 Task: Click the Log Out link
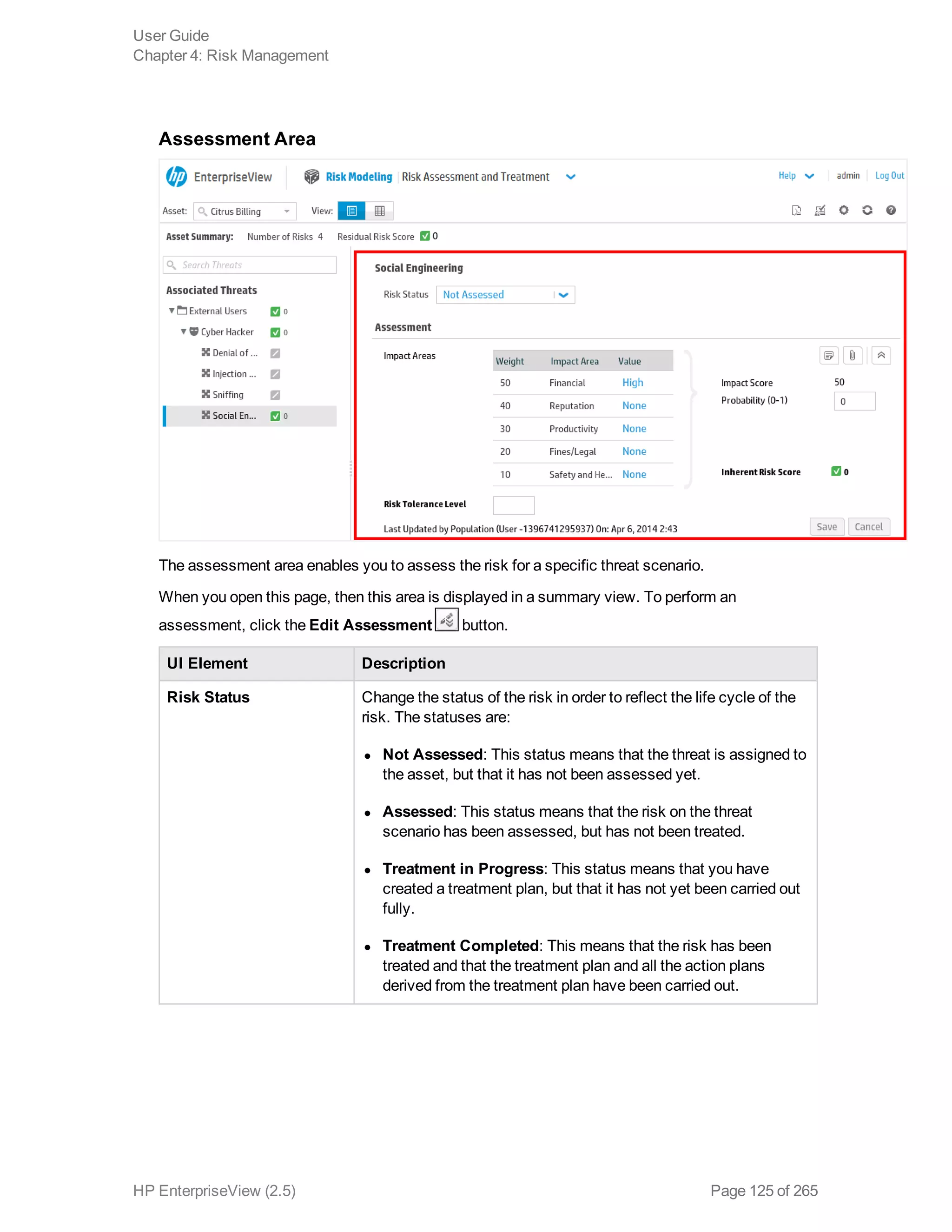click(889, 175)
